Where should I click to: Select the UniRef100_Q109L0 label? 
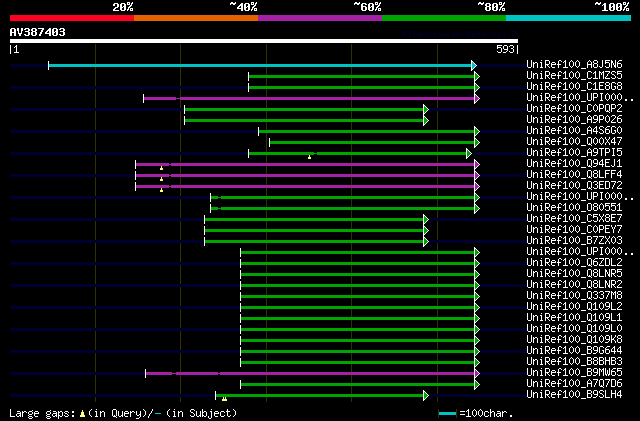tap(574, 329)
